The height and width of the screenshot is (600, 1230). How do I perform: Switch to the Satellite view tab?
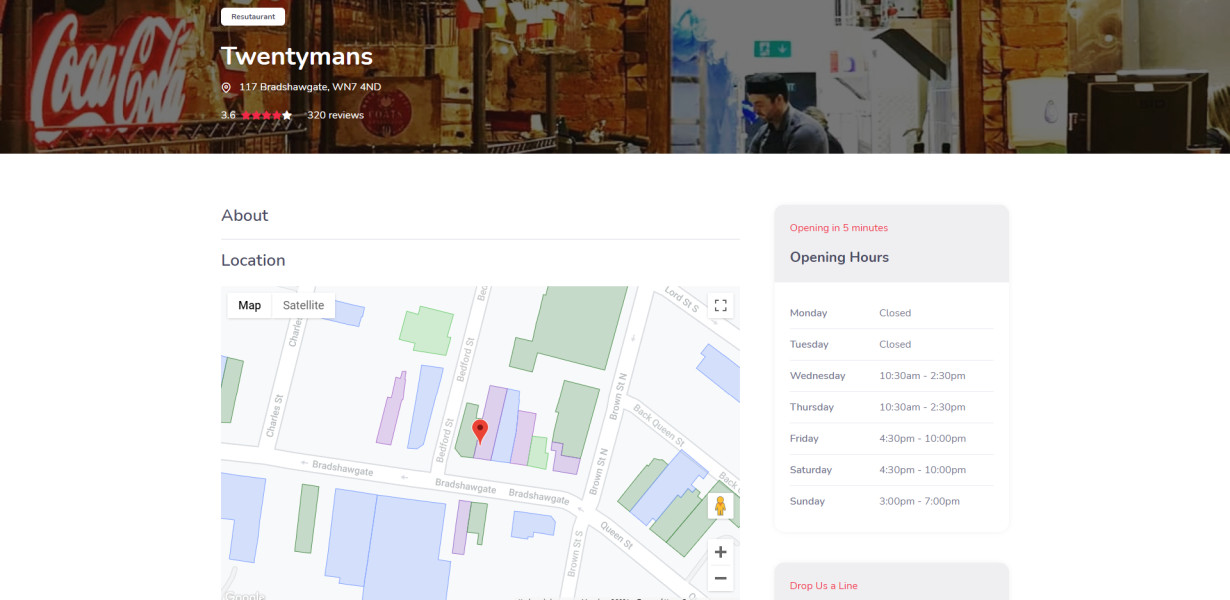tap(303, 305)
